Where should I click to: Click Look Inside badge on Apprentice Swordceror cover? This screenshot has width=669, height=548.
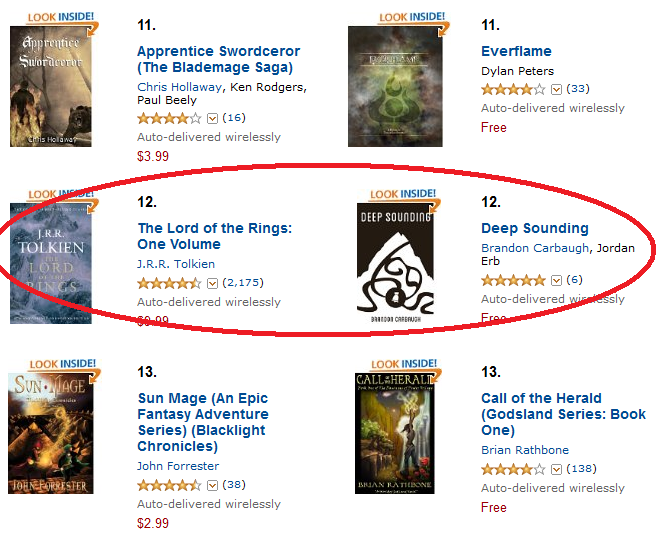coord(61,18)
